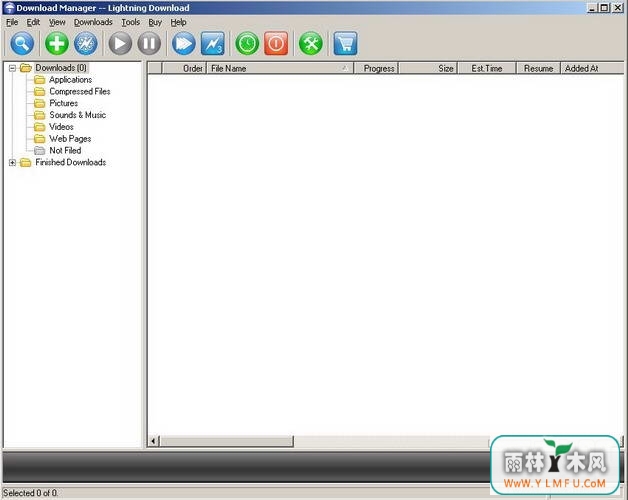
Task: Select the Finished Downloads folder
Action: 70,162
